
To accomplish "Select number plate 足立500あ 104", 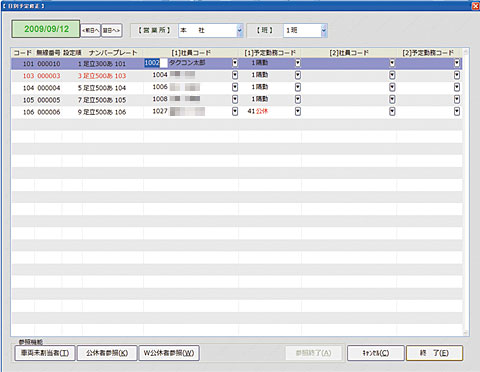I will (x=104, y=88).
